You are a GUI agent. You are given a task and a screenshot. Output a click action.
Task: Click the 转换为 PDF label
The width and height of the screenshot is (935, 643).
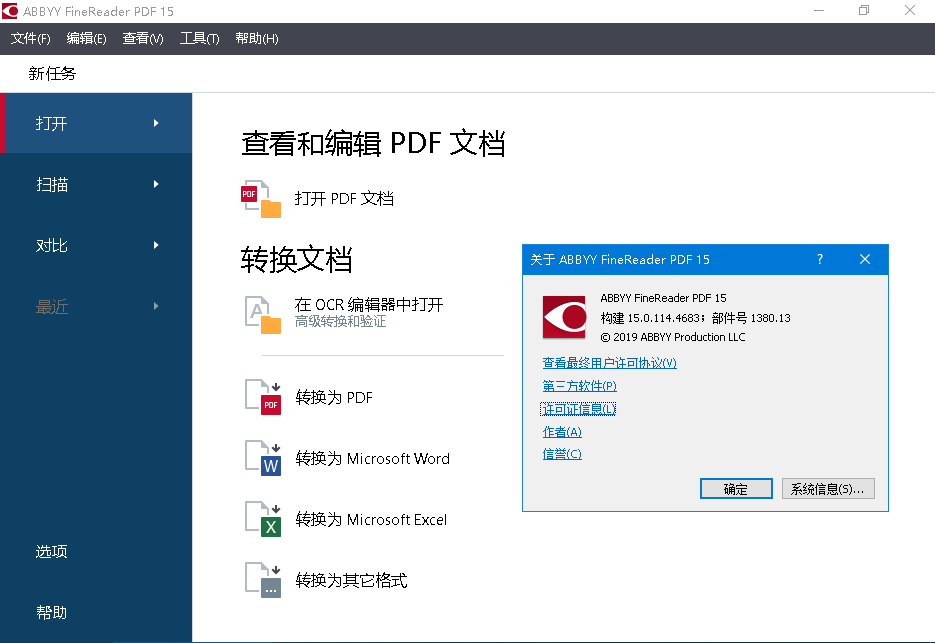[x=334, y=397]
